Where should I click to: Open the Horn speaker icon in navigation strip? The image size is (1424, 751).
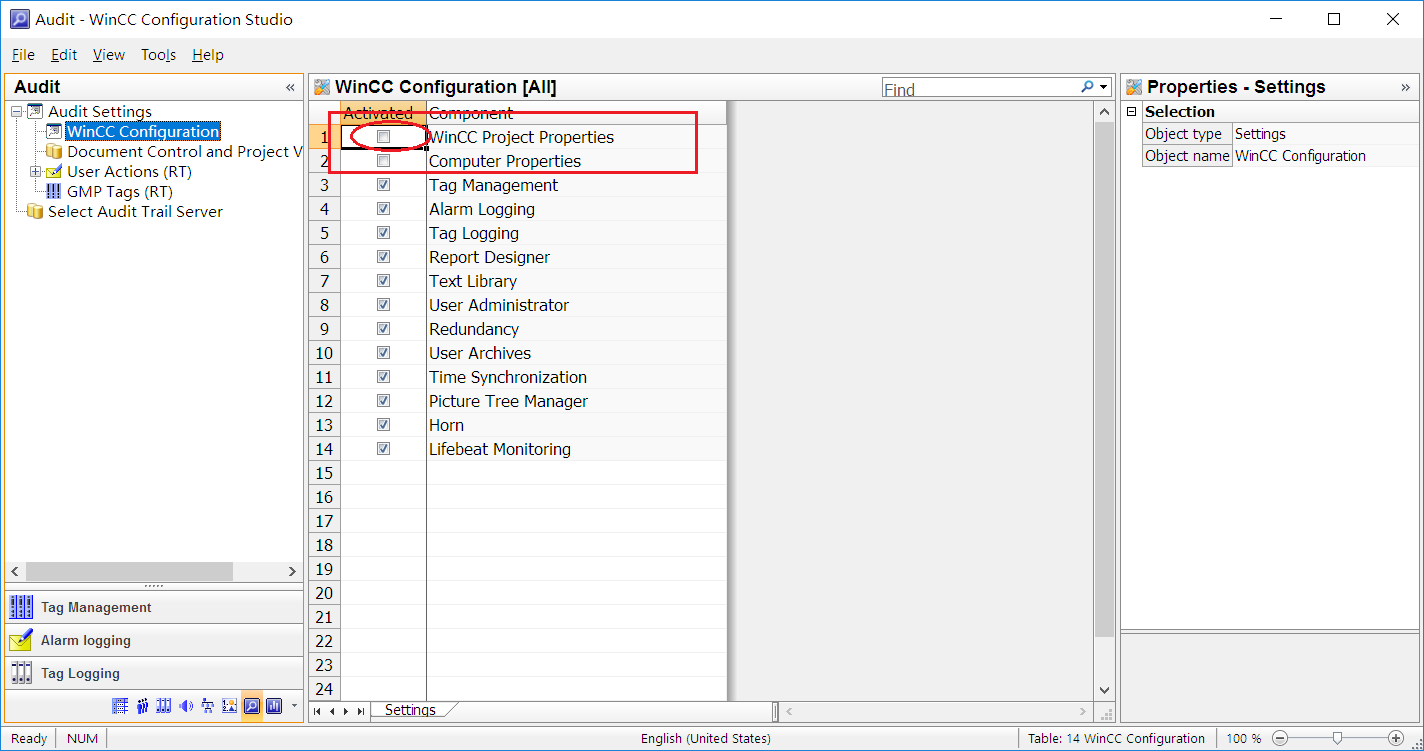click(186, 706)
